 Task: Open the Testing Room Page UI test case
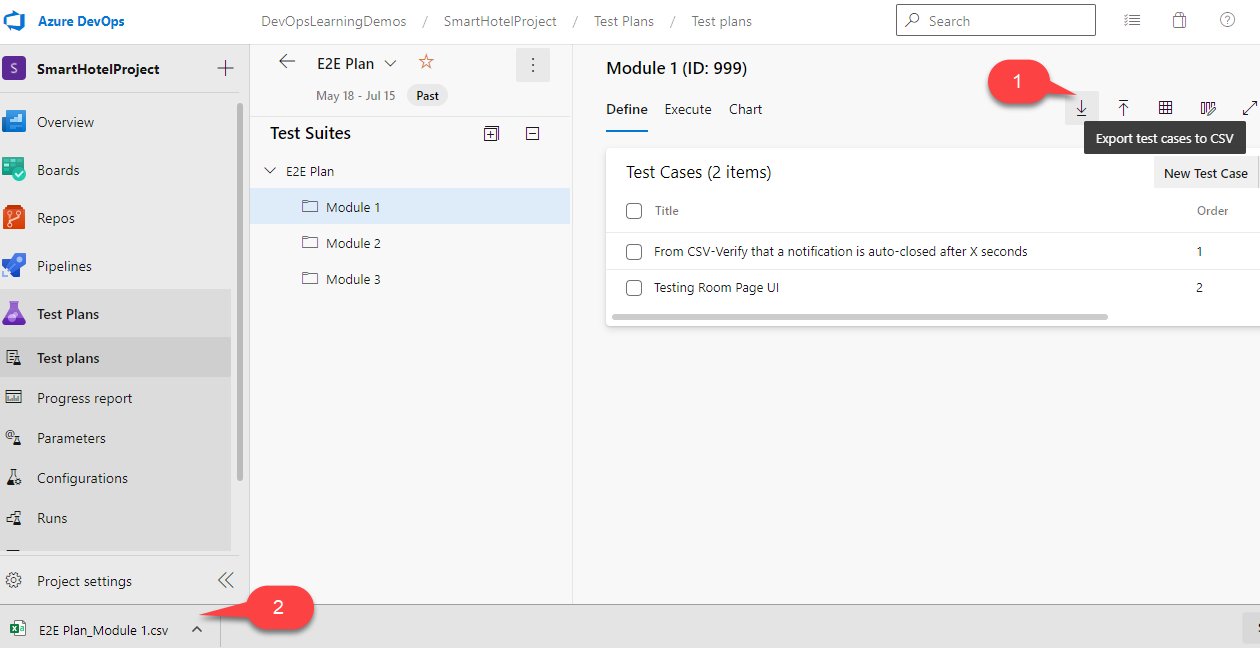coord(716,287)
